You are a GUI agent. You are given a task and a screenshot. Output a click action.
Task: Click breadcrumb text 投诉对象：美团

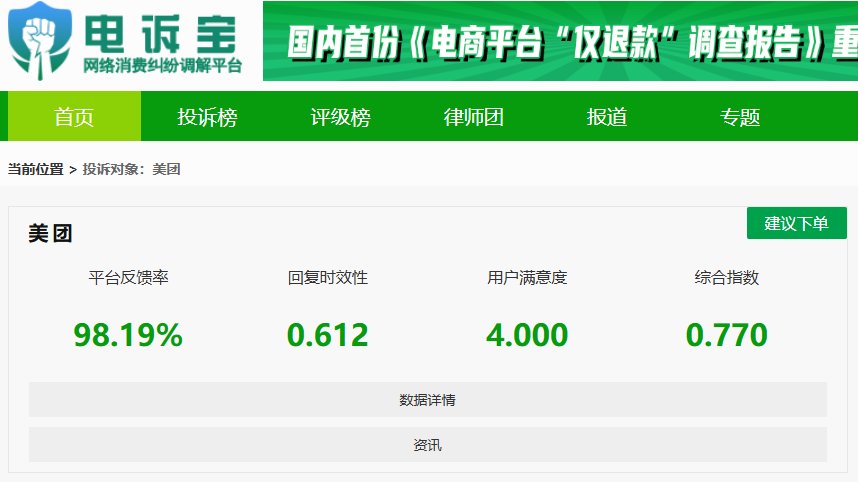(x=131, y=169)
